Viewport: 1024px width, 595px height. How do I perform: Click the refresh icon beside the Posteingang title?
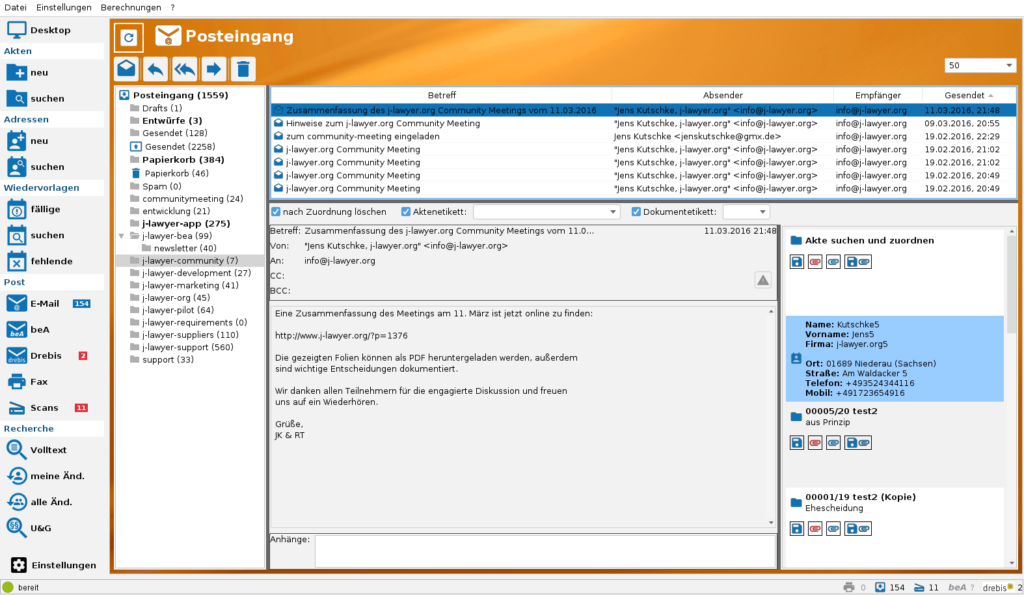tap(129, 37)
